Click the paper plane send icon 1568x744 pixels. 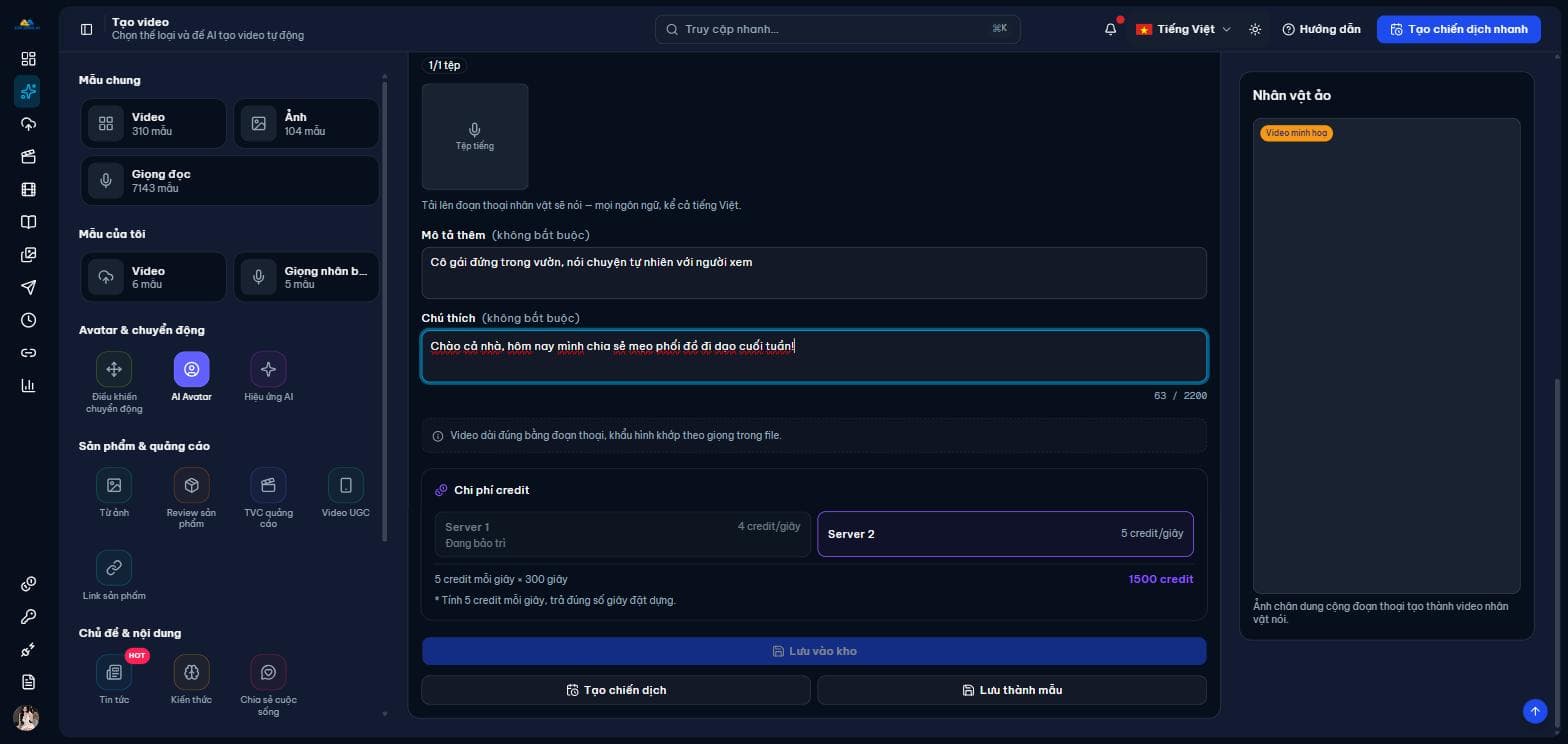[x=28, y=287]
